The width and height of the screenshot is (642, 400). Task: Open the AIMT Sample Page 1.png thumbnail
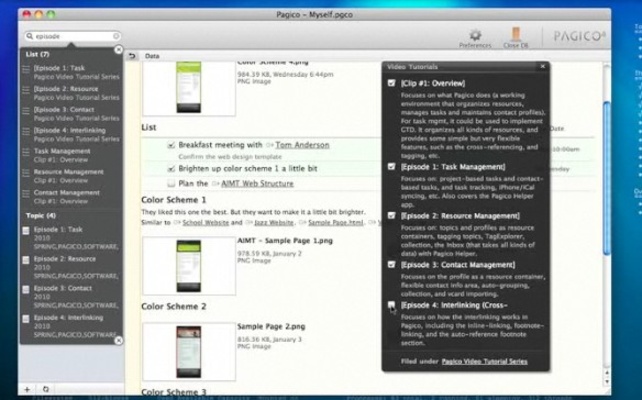coord(189,266)
